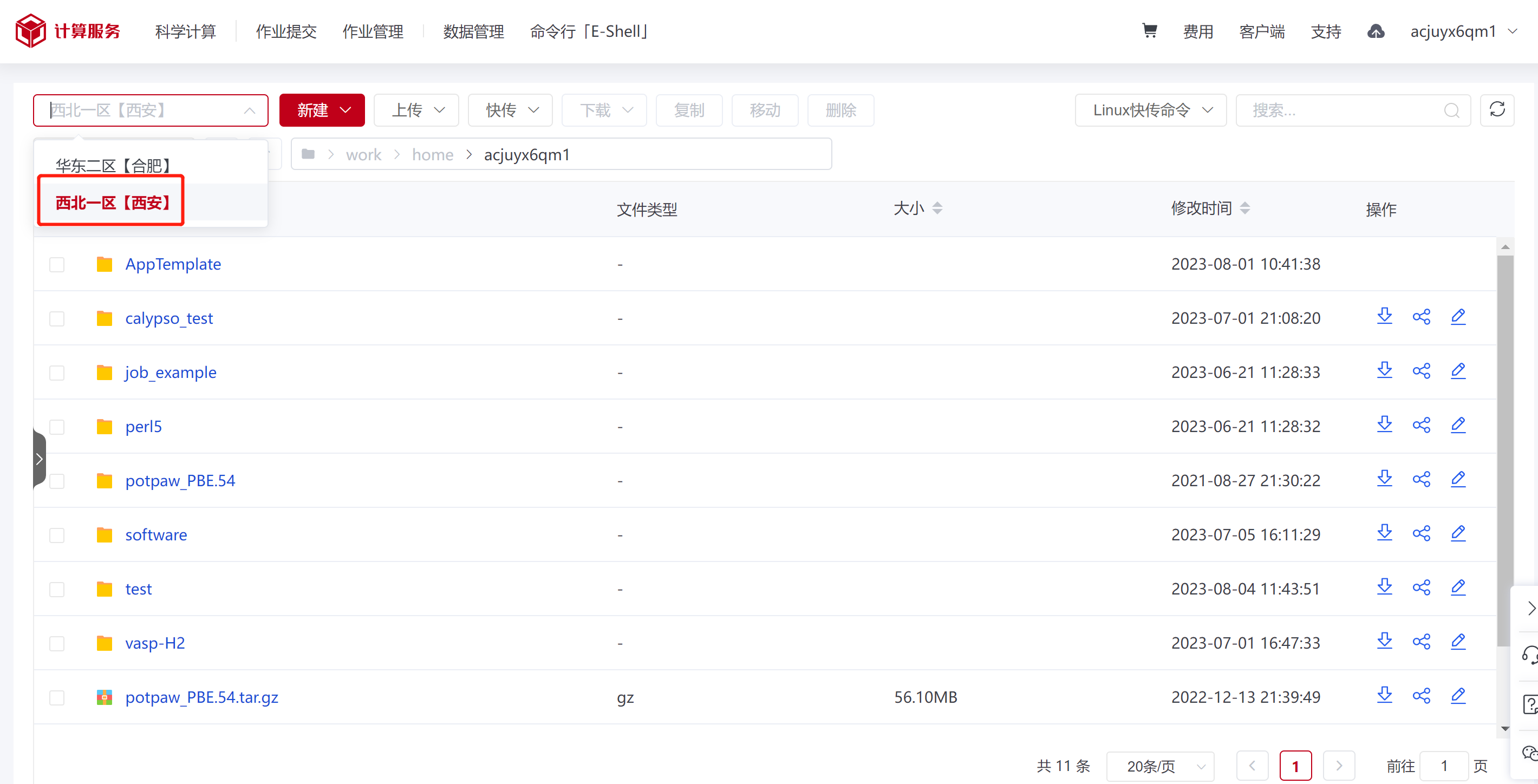Click the edit icon for potpaw_PBE.54 folder
This screenshot has height=784, width=1538.
(1458, 480)
